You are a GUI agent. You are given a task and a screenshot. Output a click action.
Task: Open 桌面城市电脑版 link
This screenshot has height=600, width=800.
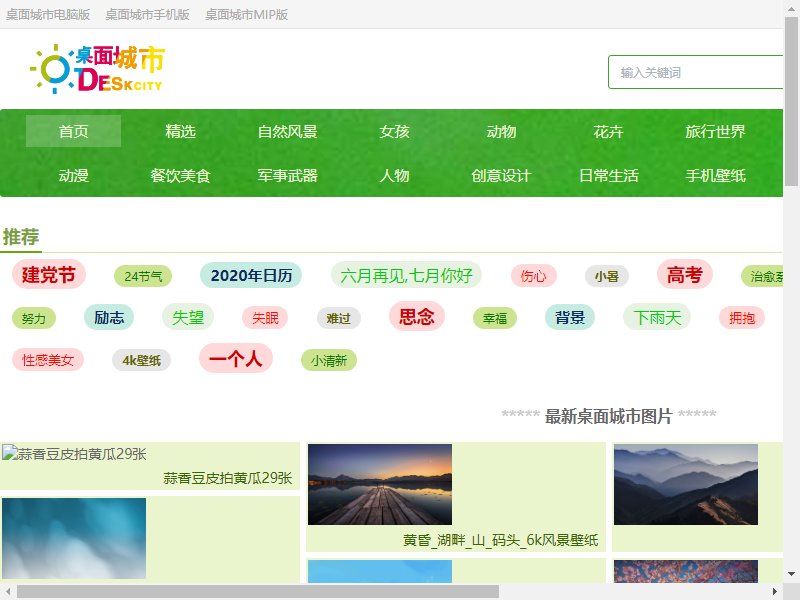48,15
